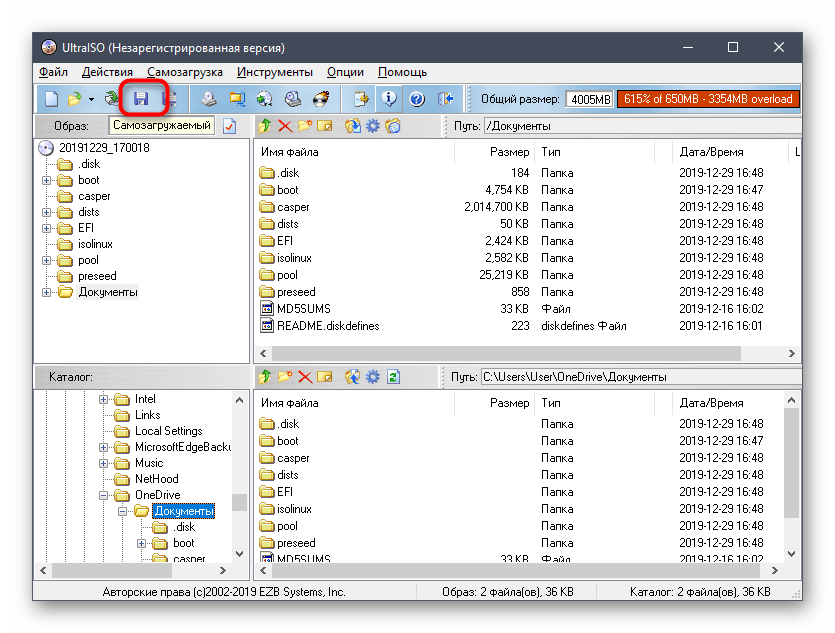
Task: Collapse the OneDrive node in catalog tree
Action: pyautogui.click(x=103, y=495)
